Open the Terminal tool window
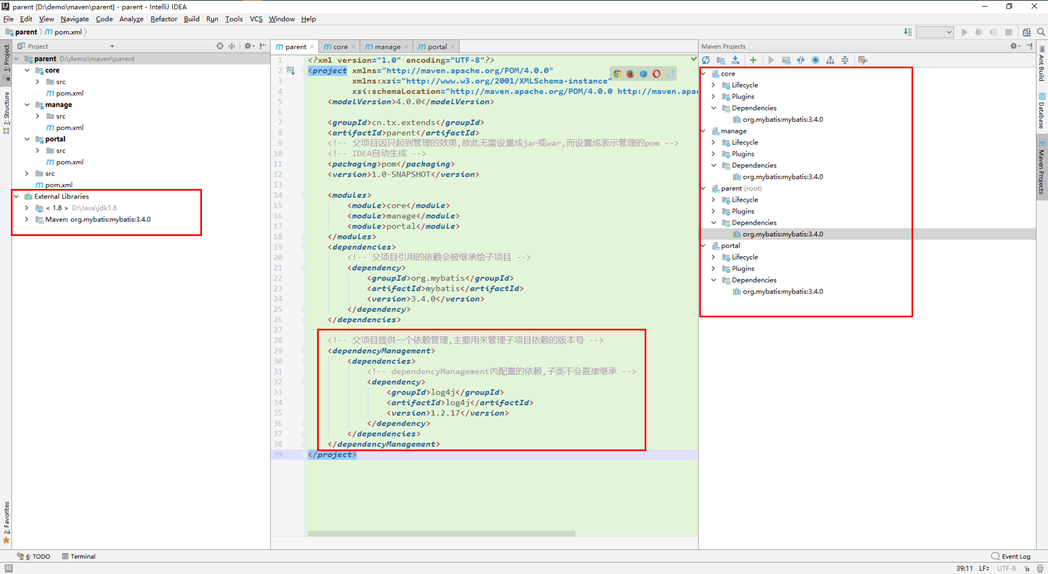Image resolution: width=1048 pixels, height=574 pixels. point(79,556)
